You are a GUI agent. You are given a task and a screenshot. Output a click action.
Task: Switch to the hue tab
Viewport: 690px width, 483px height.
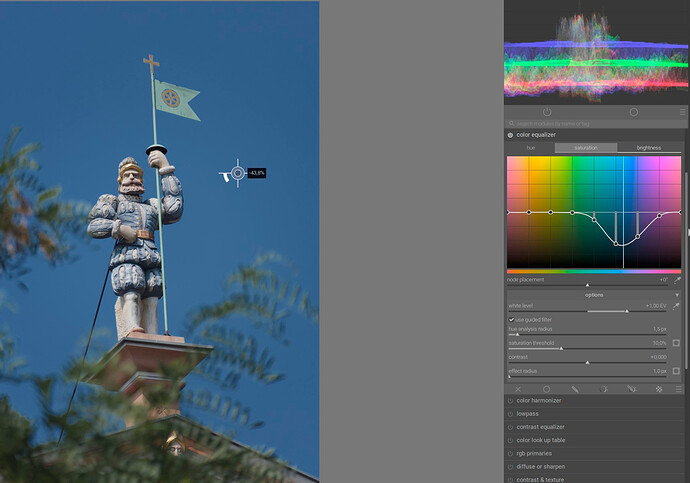pyautogui.click(x=531, y=148)
